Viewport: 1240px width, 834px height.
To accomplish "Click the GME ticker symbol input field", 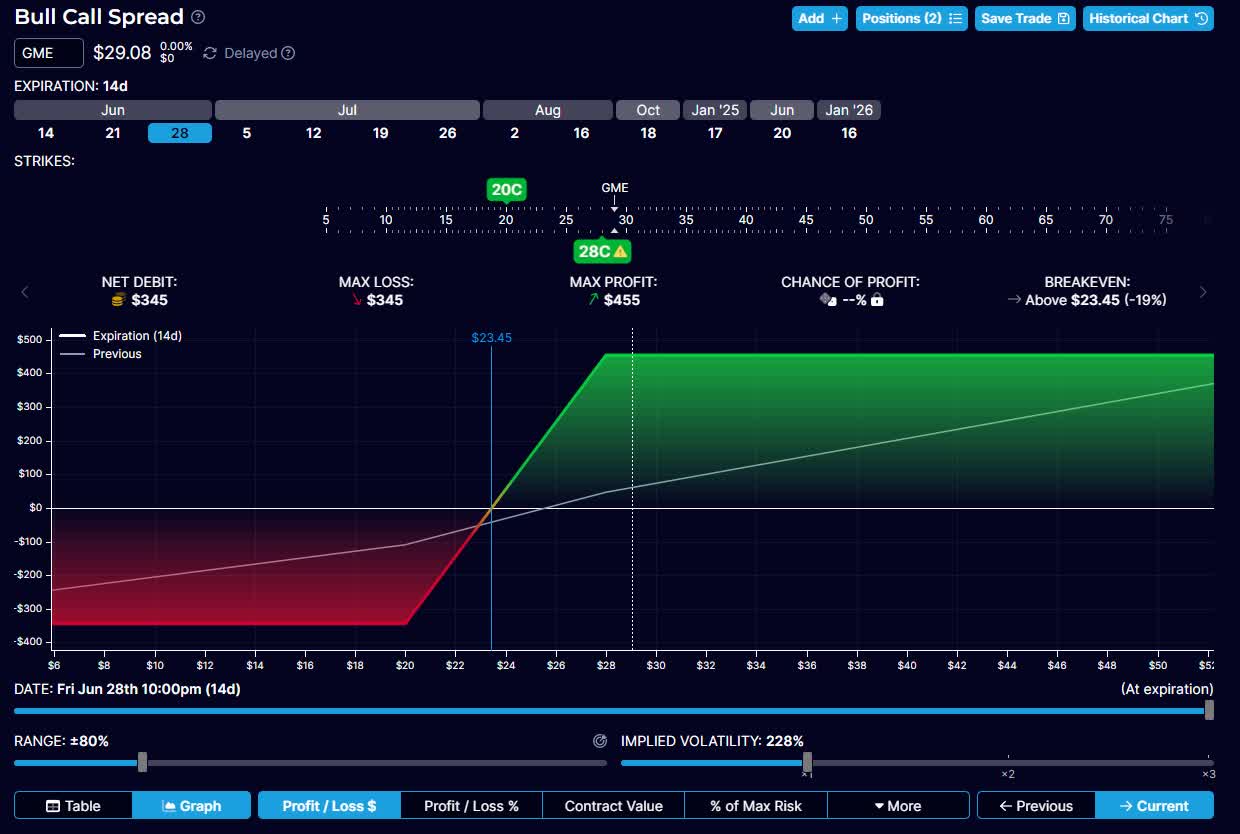I will point(49,53).
